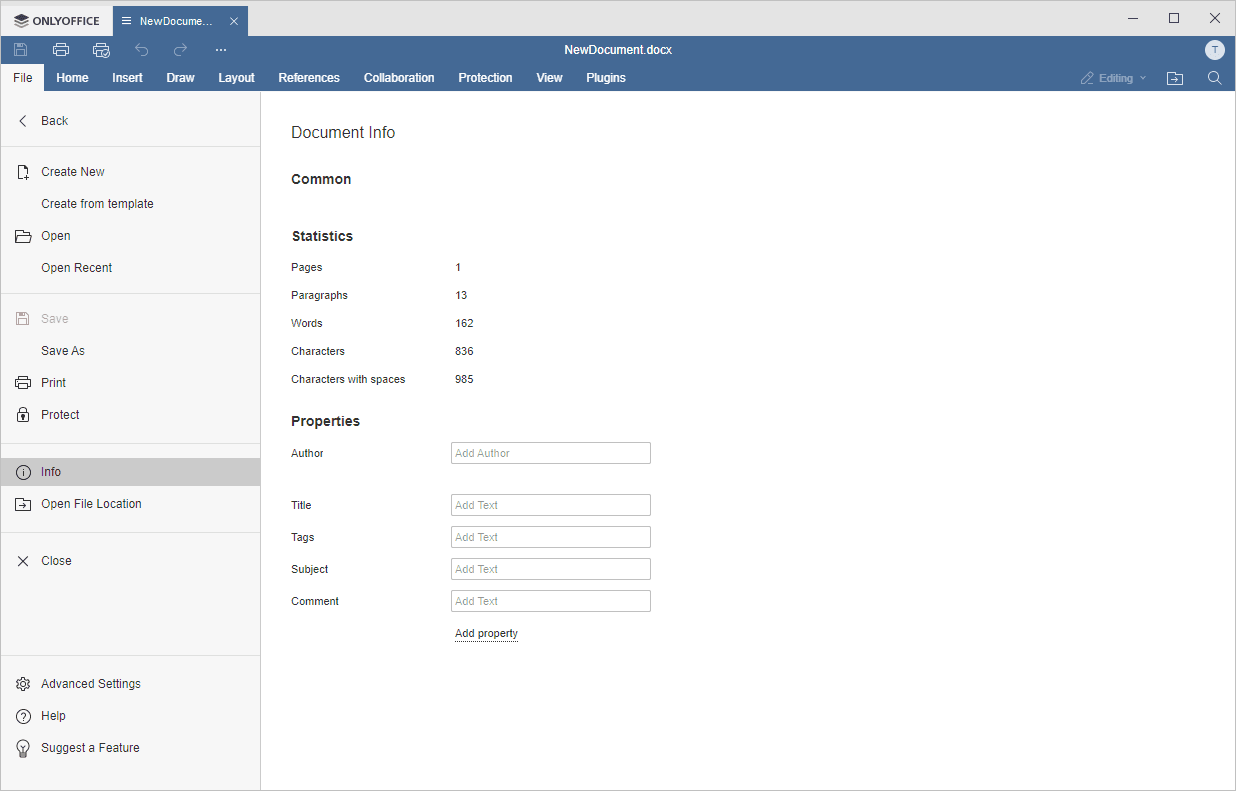The width and height of the screenshot is (1236, 791).
Task: Open the References tab
Action: pos(309,78)
